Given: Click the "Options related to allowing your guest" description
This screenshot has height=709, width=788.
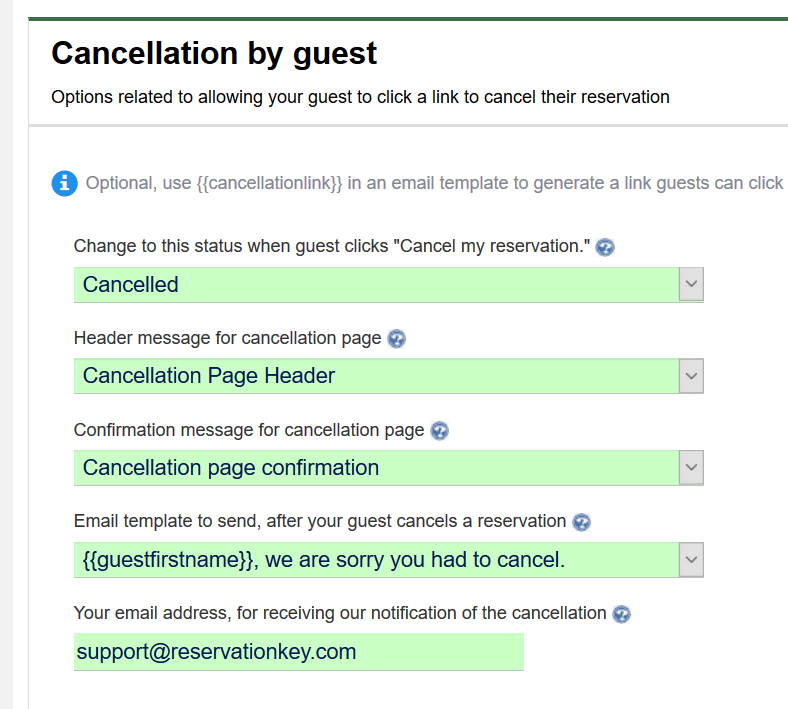Looking at the screenshot, I should [x=360, y=97].
